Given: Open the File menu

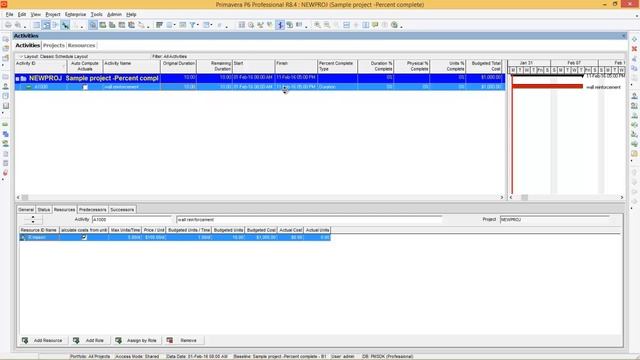Looking at the screenshot, I should 9,14.
